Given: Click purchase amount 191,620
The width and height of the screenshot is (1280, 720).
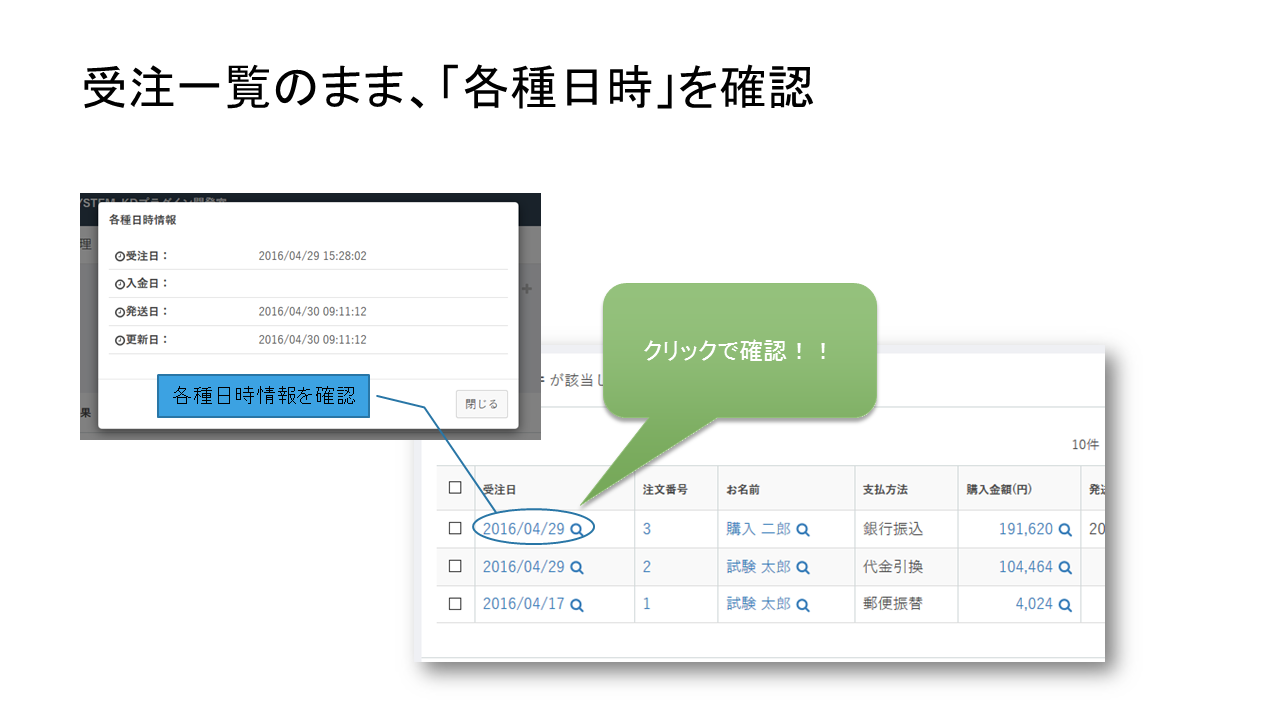Looking at the screenshot, I should coord(1026,529).
